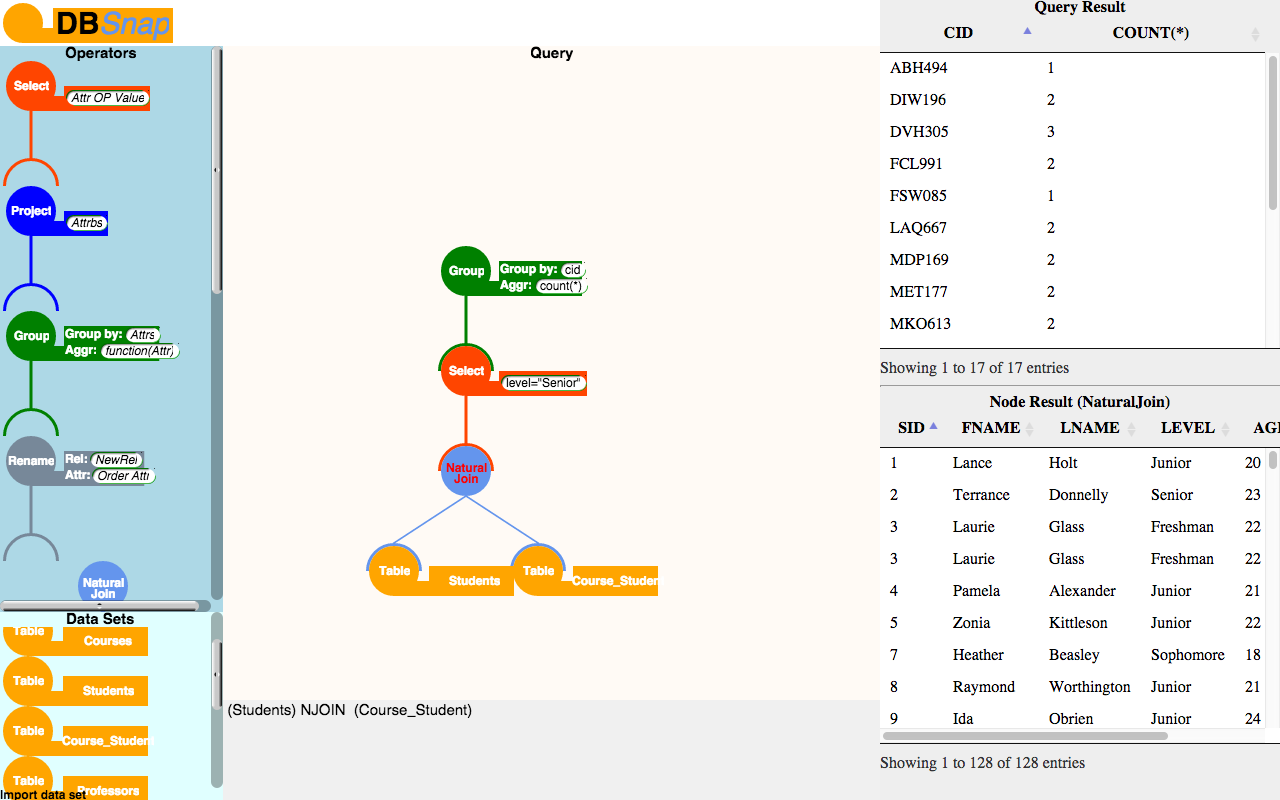Screen dimensions: 1280x800
Task: Sort Node Result by LEVEL column
Action: tap(1187, 428)
